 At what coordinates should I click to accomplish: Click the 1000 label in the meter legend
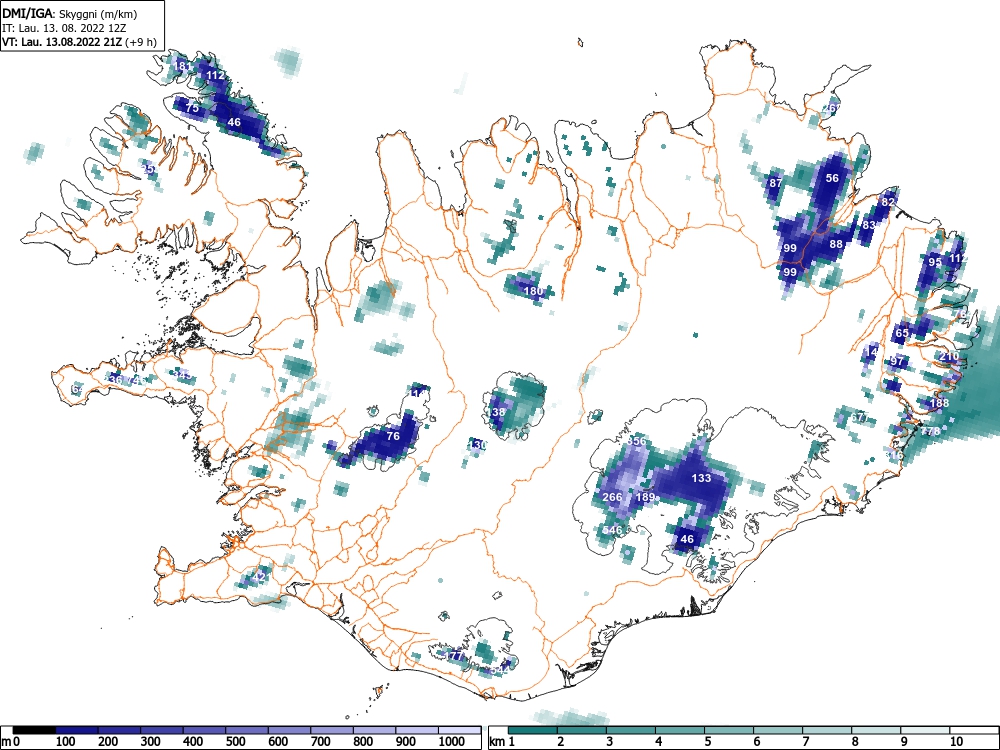click(452, 742)
